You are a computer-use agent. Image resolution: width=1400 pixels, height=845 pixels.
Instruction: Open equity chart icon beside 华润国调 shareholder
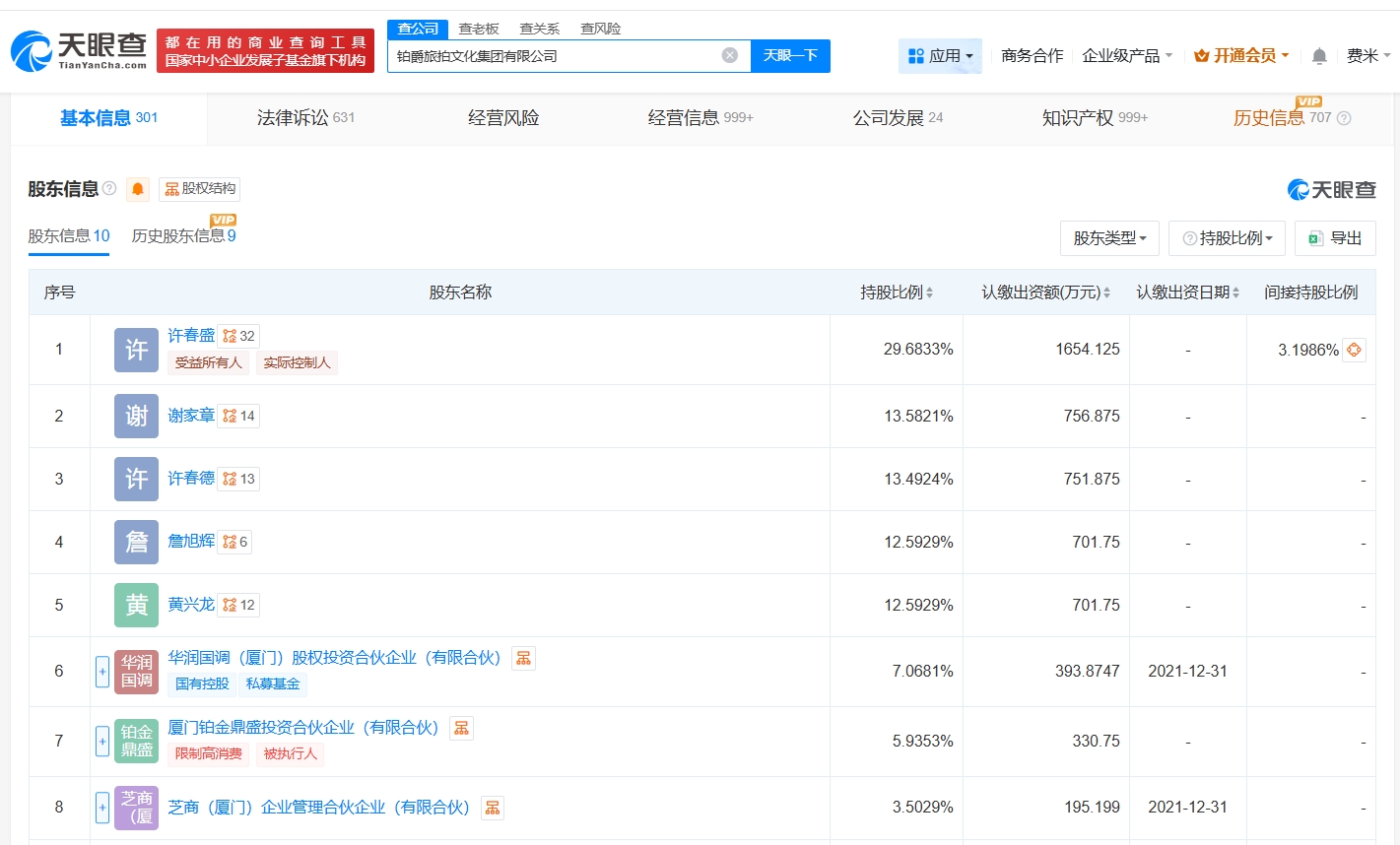click(x=524, y=658)
